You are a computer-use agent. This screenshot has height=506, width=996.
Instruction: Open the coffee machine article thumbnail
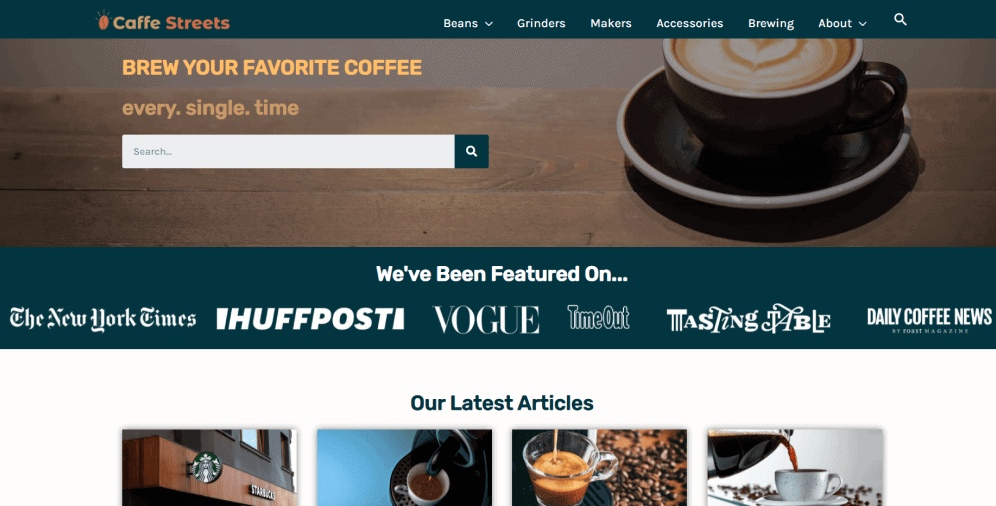(405, 468)
